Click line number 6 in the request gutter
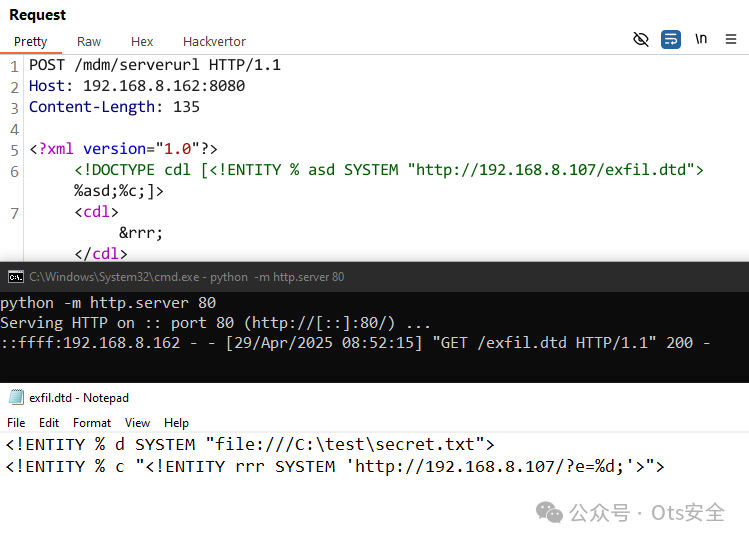The height and width of the screenshot is (543, 749). pos(14,171)
